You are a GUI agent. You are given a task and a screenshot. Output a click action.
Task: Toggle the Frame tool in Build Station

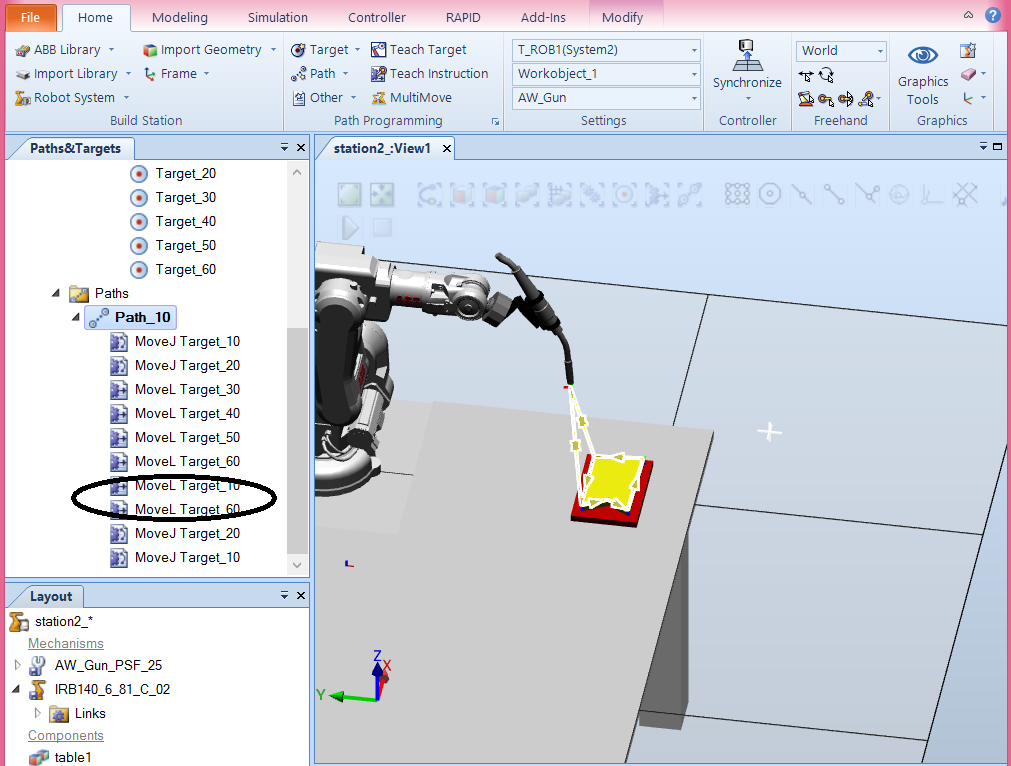(176, 73)
